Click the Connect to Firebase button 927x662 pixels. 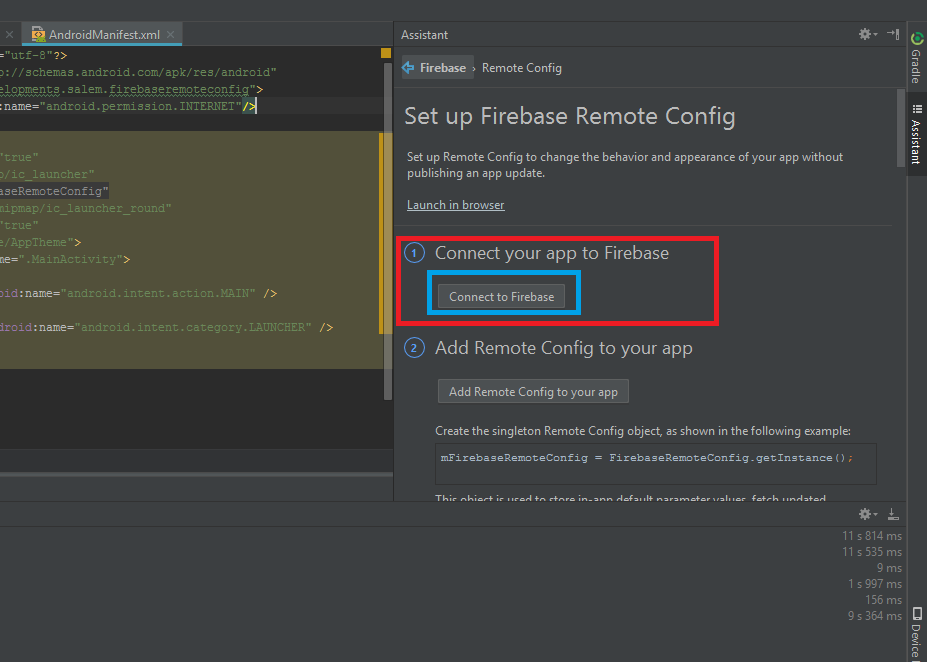(503, 296)
